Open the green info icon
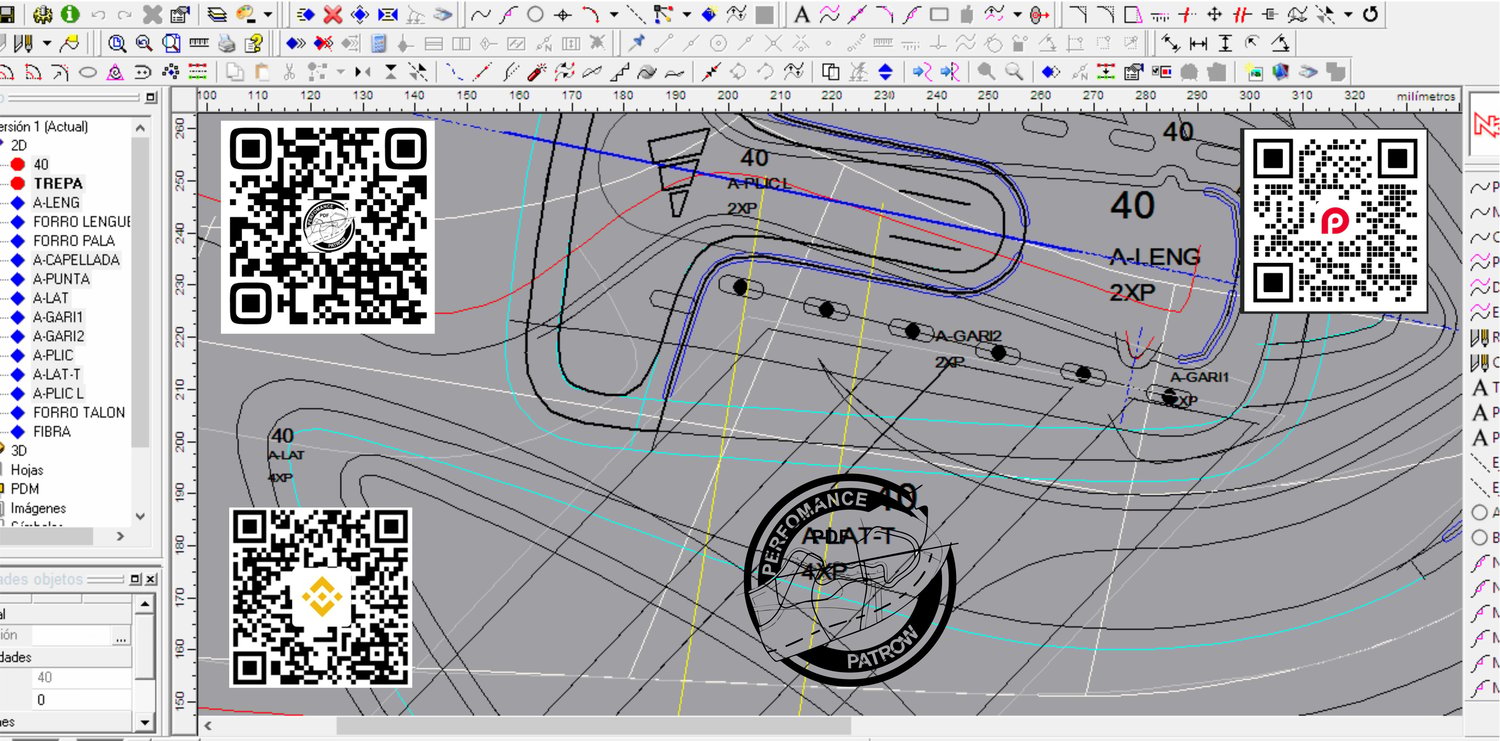Viewport: 1500px width, 741px height. [x=70, y=15]
